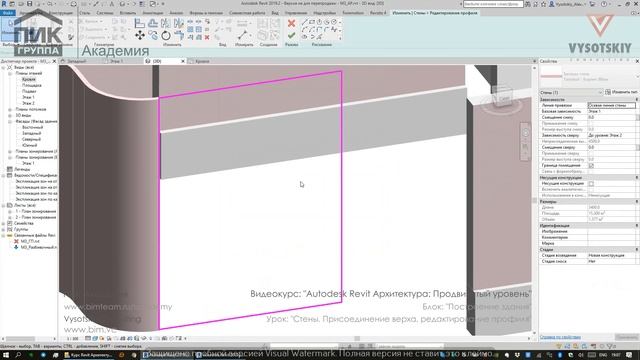This screenshot has width=640, height=360.
Task: Click the Edit Type icon in Properties
Action: pos(608,92)
